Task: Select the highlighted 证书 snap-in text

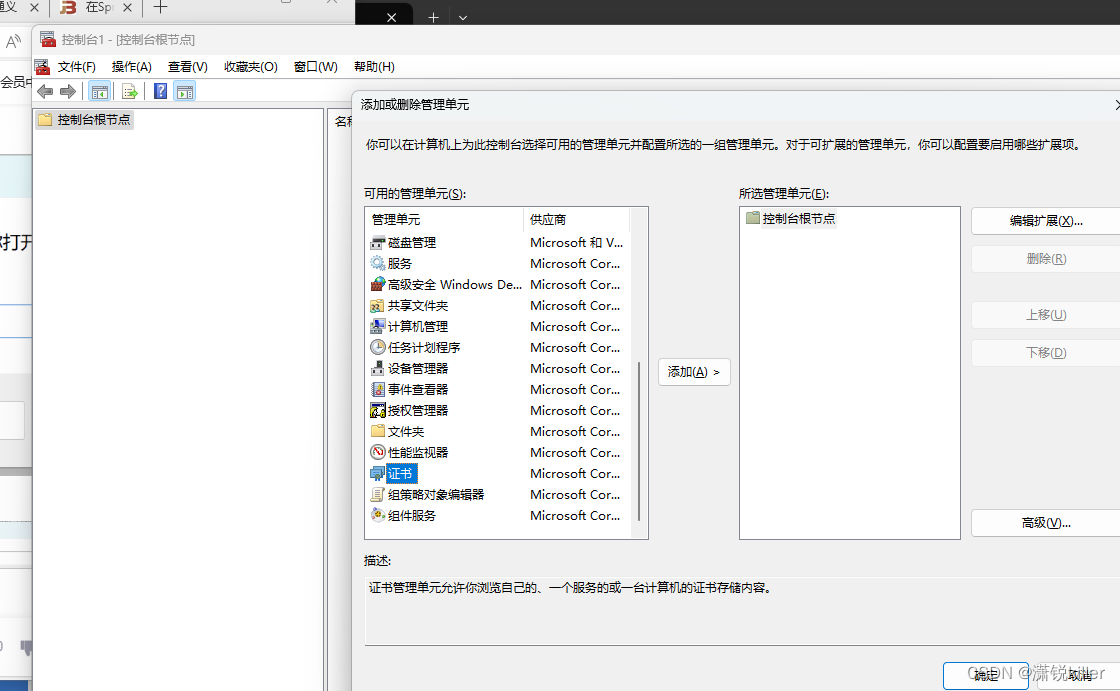Action: click(x=400, y=474)
